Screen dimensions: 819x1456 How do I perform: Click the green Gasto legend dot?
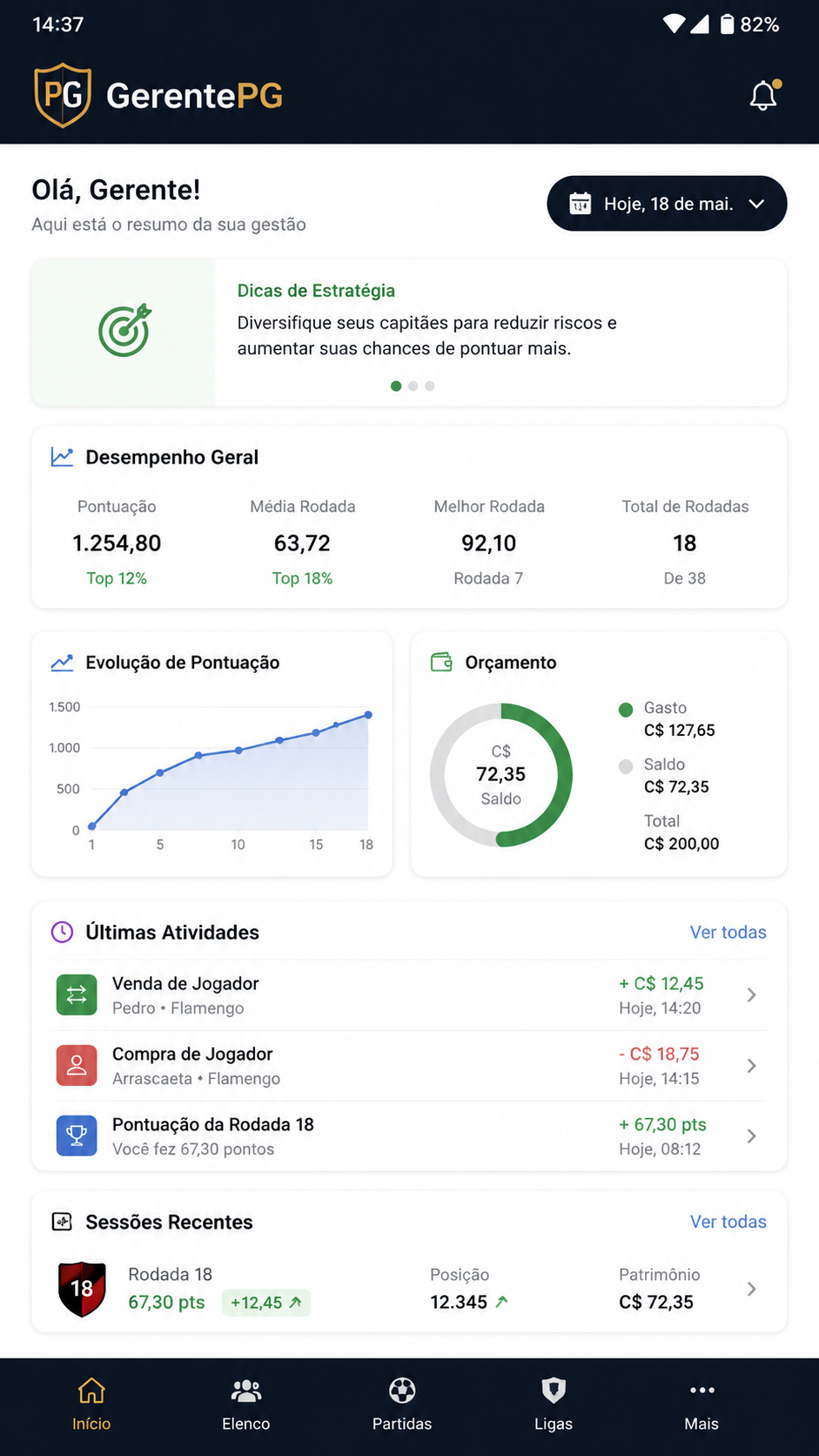(x=626, y=710)
